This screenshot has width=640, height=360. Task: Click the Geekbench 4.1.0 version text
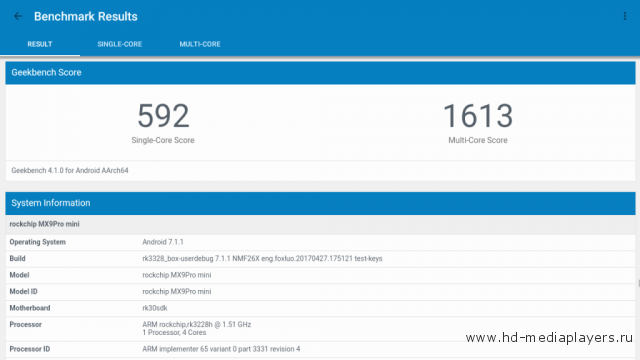click(70, 171)
